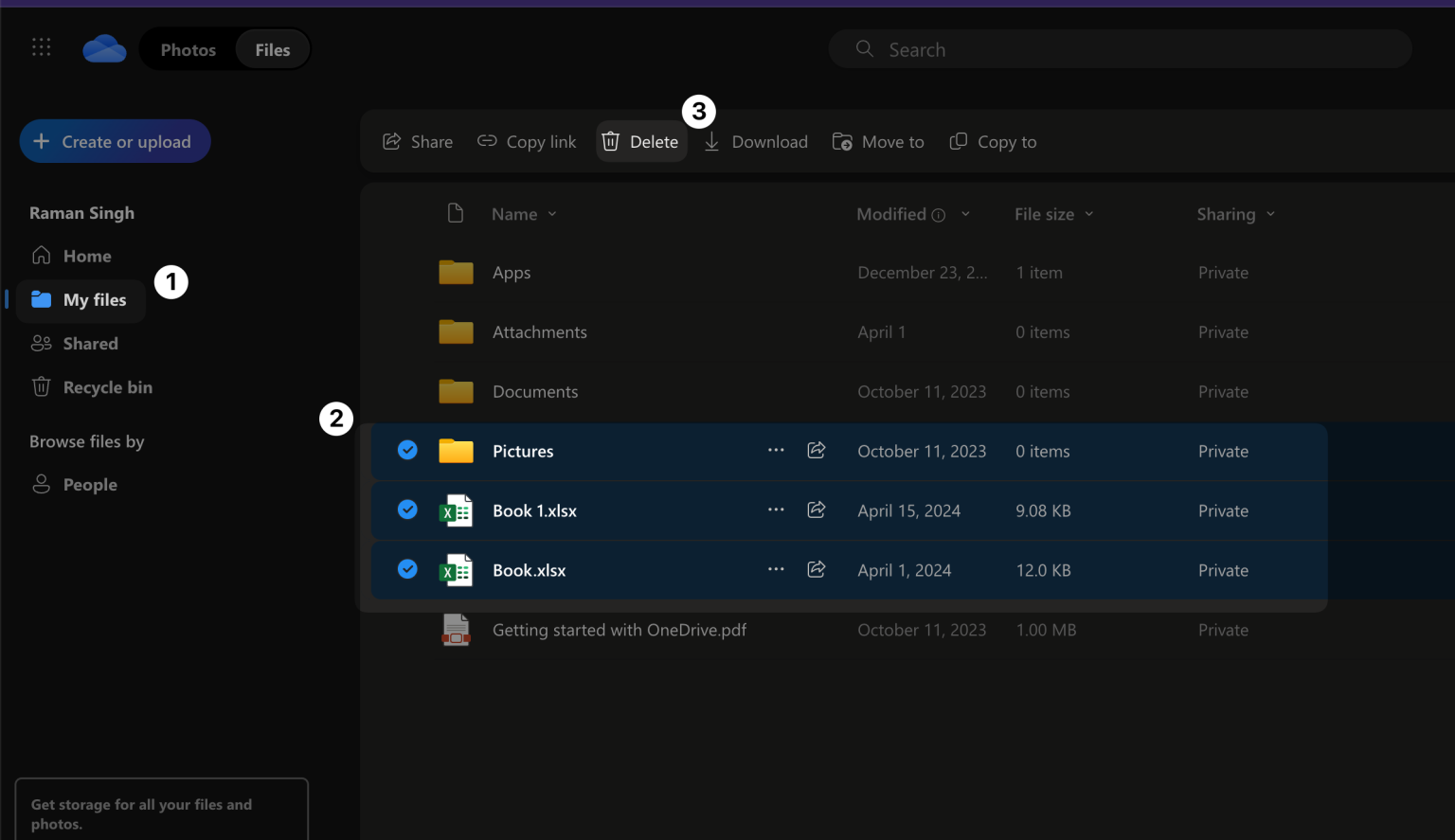This screenshot has height=840, width=1455.
Task: Uncheck the Book.xlsx selection circle
Action: [x=407, y=569]
